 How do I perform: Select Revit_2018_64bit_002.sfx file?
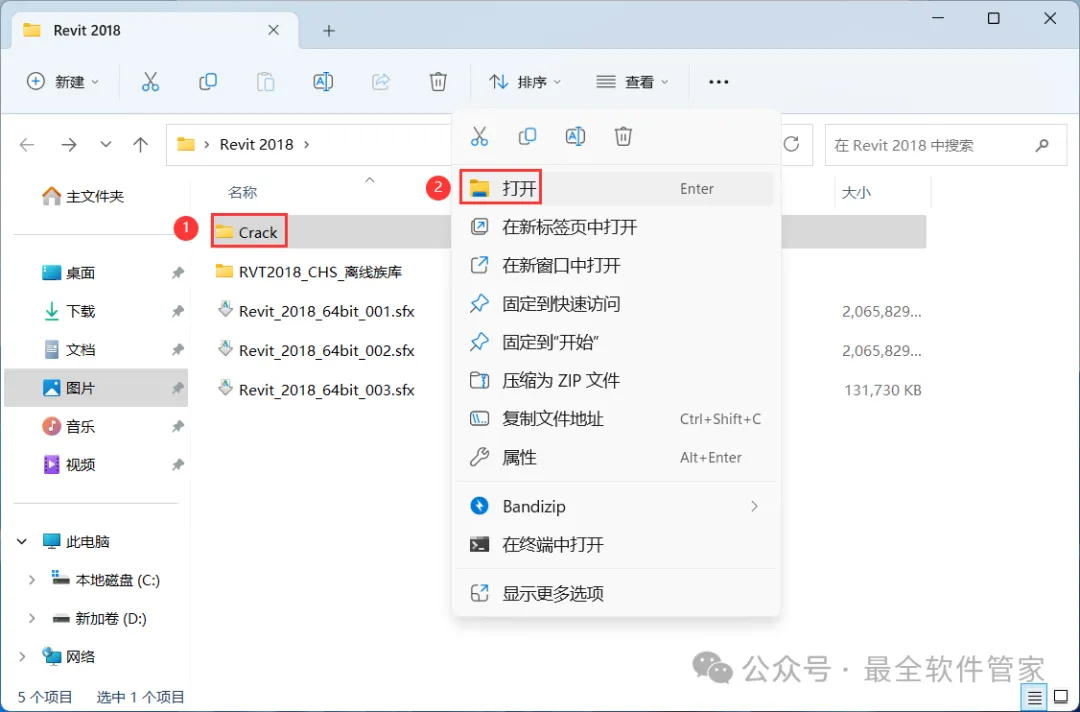click(x=315, y=350)
